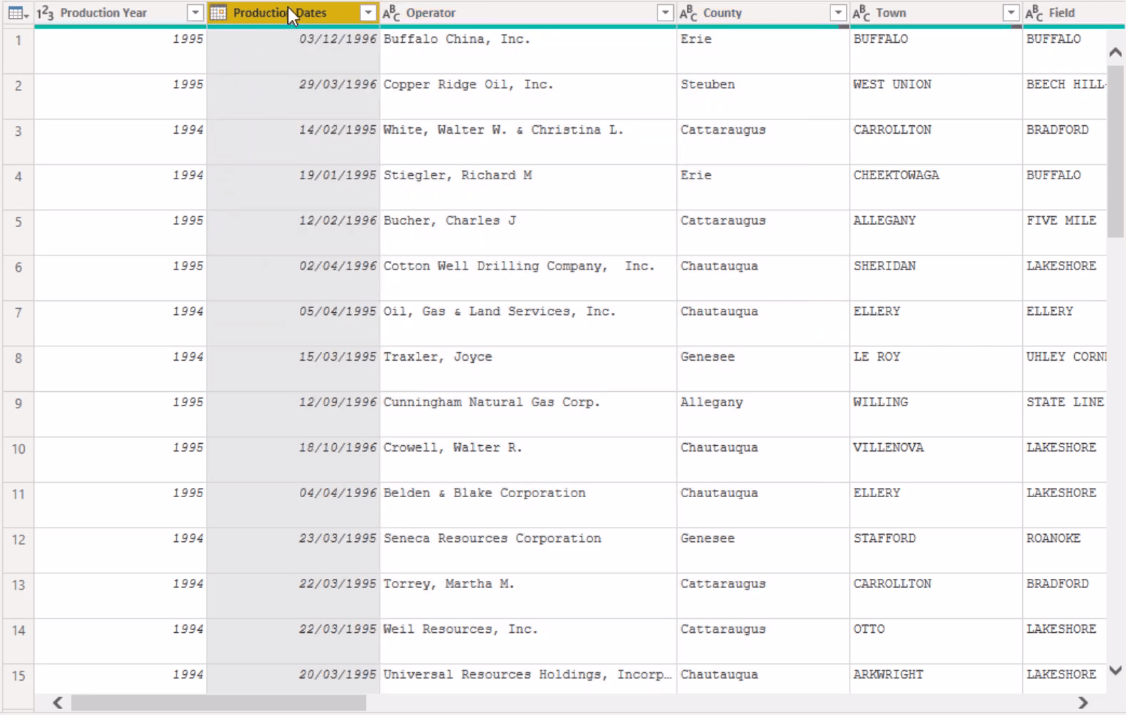The image size is (1126, 715).
Task: Select the Town cell "STAFFORD"
Action: 936,551
